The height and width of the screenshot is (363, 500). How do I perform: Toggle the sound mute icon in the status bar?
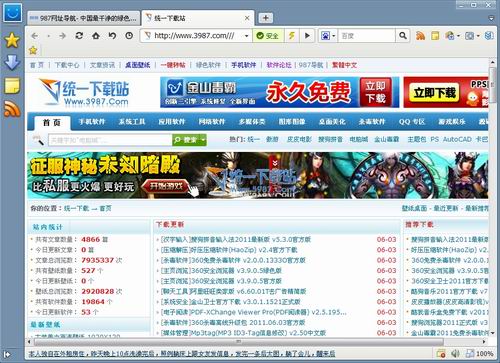coord(455,353)
